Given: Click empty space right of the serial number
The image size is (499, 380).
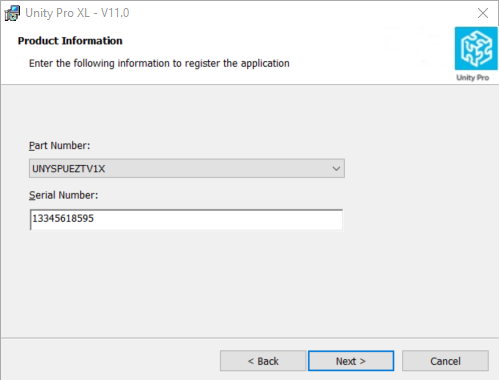Looking at the screenshot, I should [x=217, y=220].
